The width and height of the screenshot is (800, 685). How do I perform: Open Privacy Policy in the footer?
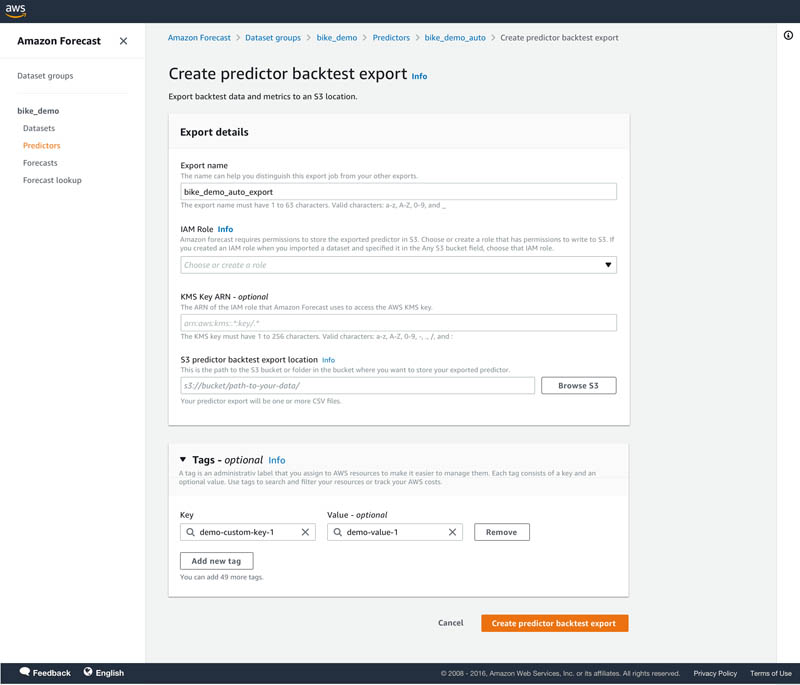tap(715, 673)
